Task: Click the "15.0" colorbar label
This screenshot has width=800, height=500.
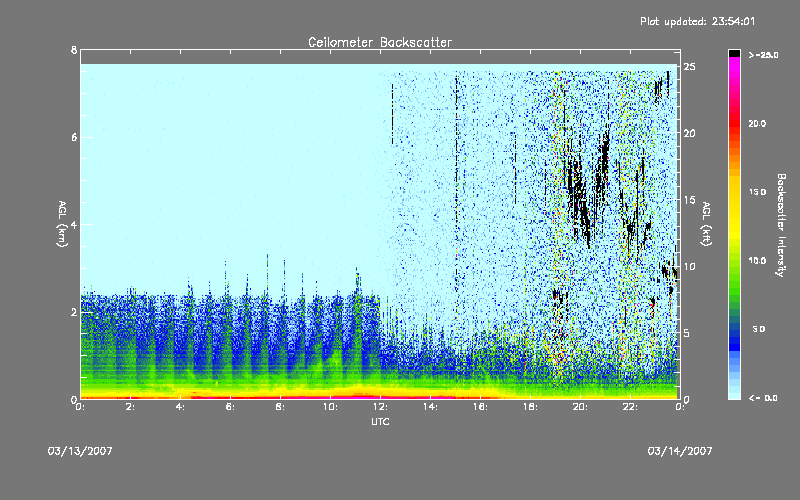Action: [757, 192]
